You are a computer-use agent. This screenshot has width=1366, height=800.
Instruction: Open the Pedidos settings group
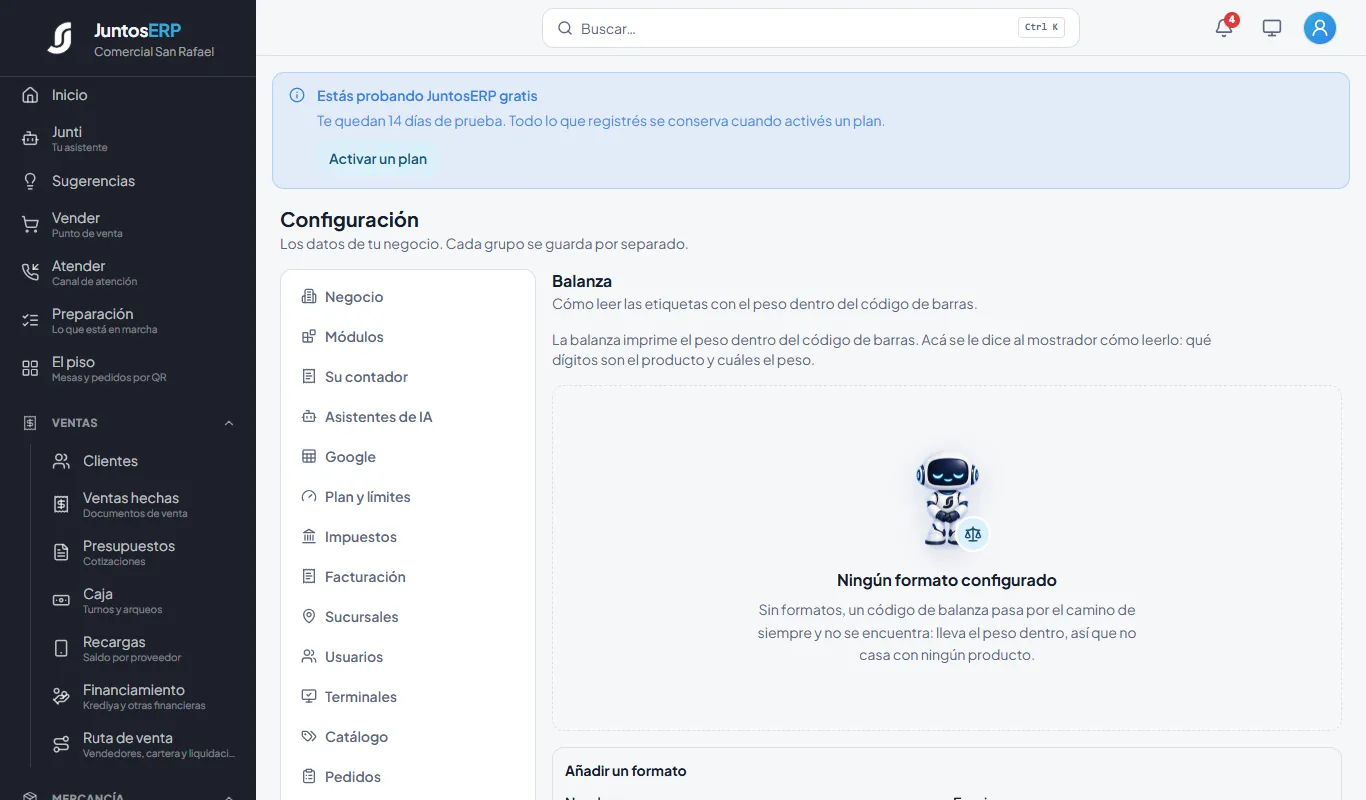click(408, 777)
